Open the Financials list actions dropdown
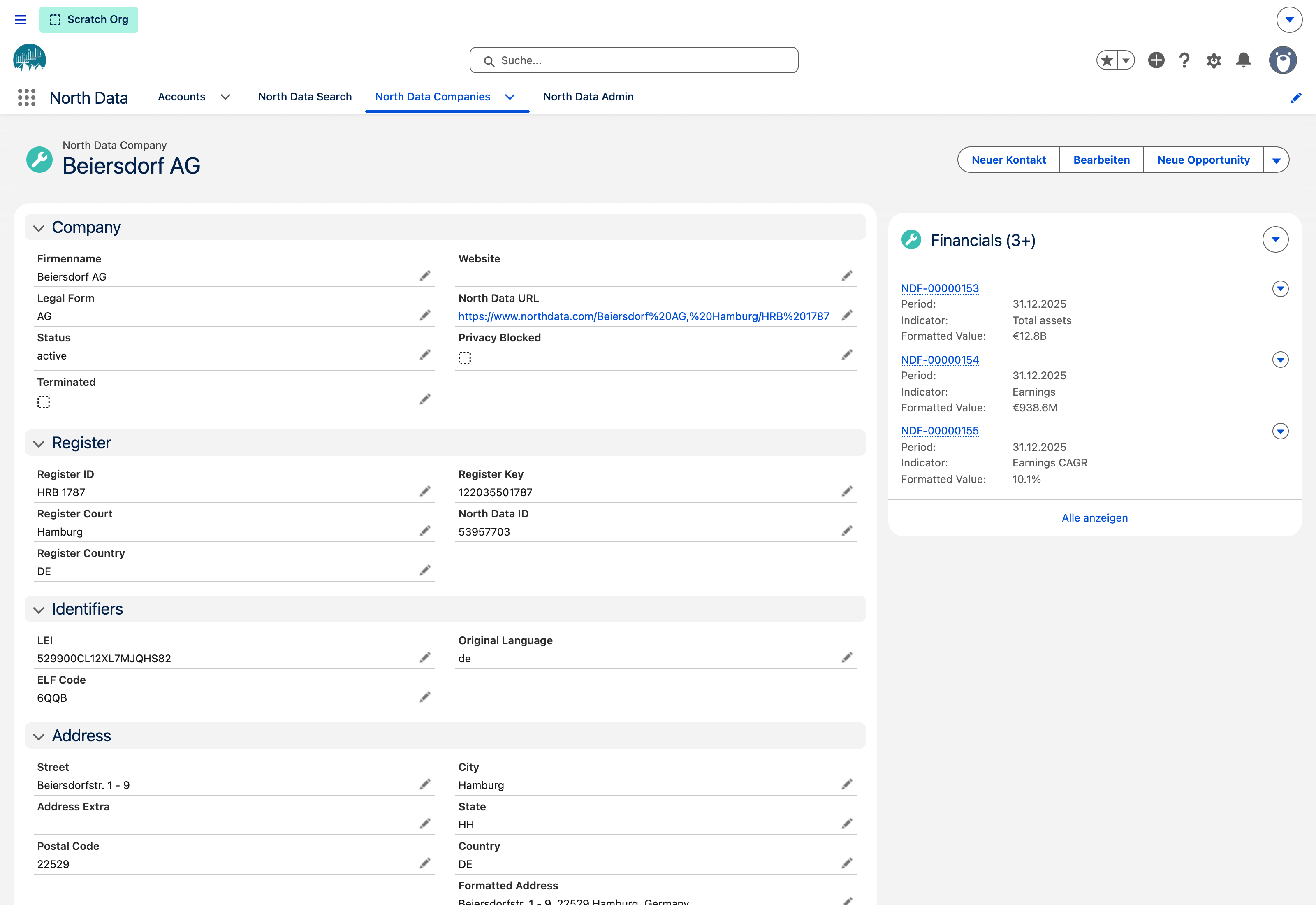 tap(1275, 239)
